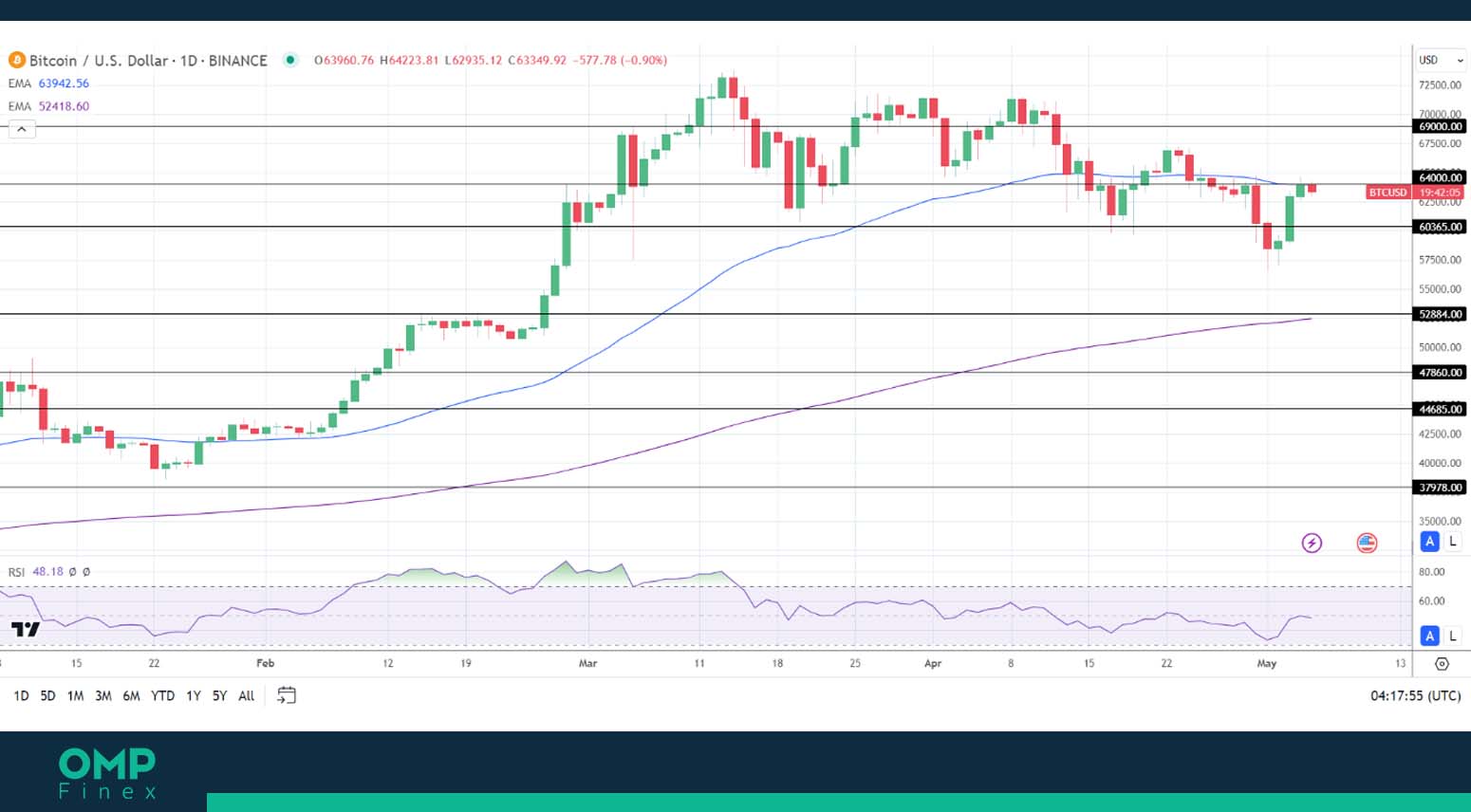Select the YTD time range
This screenshot has height=812, width=1471.
coord(163,695)
